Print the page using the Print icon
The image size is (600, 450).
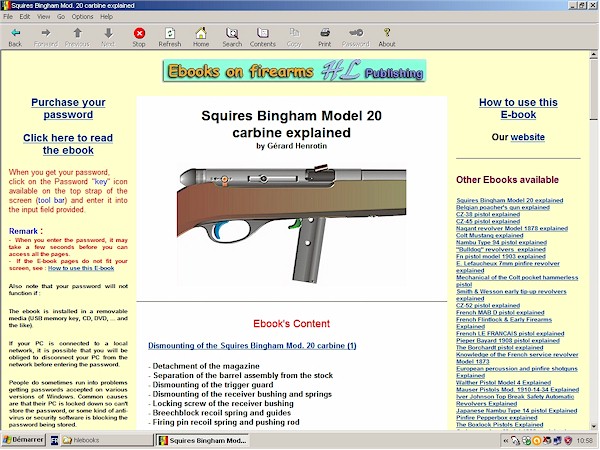[x=325, y=33]
